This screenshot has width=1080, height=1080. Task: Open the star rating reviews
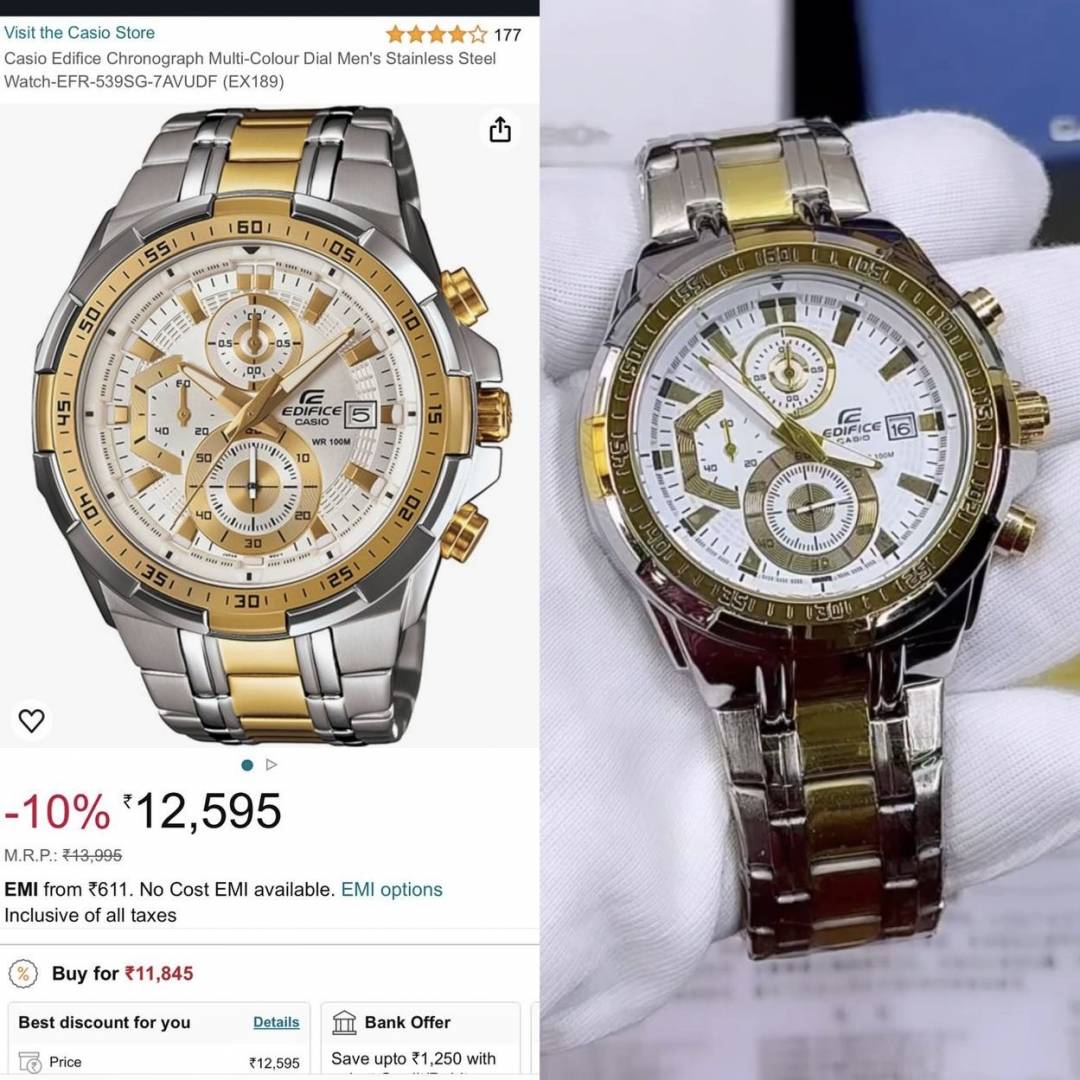(436, 34)
